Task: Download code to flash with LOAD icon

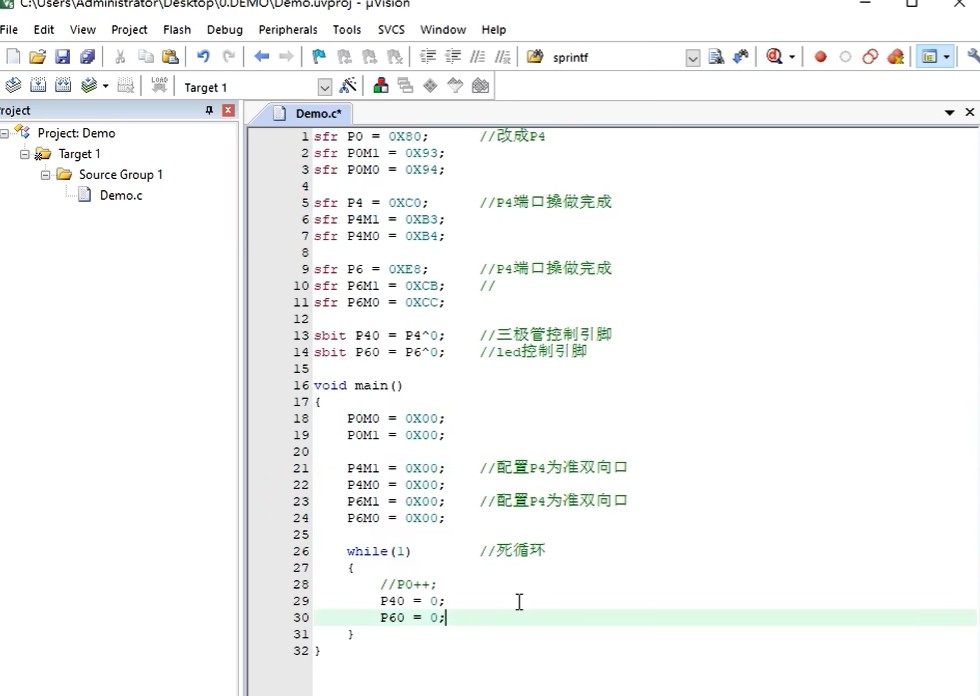Action: [x=159, y=86]
